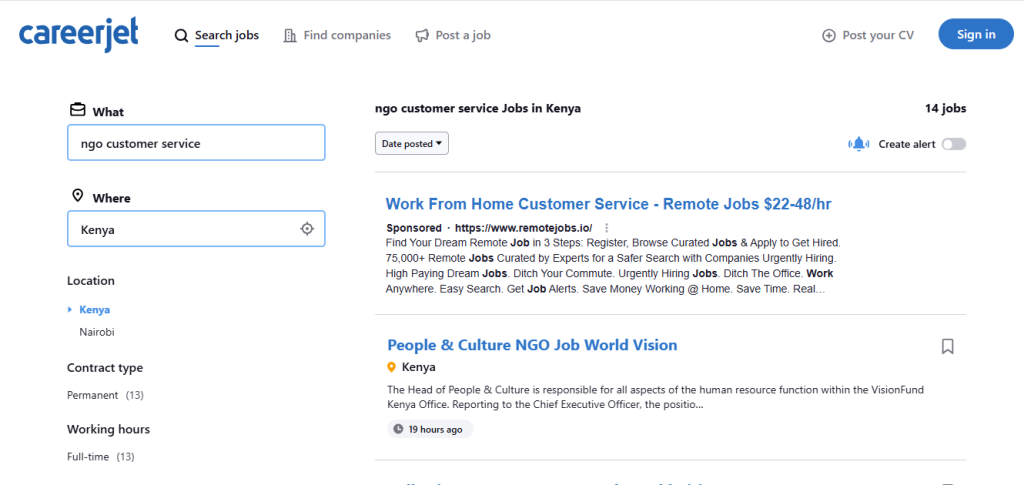This screenshot has height=485, width=1024.
Task: Open the Post your CV link
Action: (878, 35)
